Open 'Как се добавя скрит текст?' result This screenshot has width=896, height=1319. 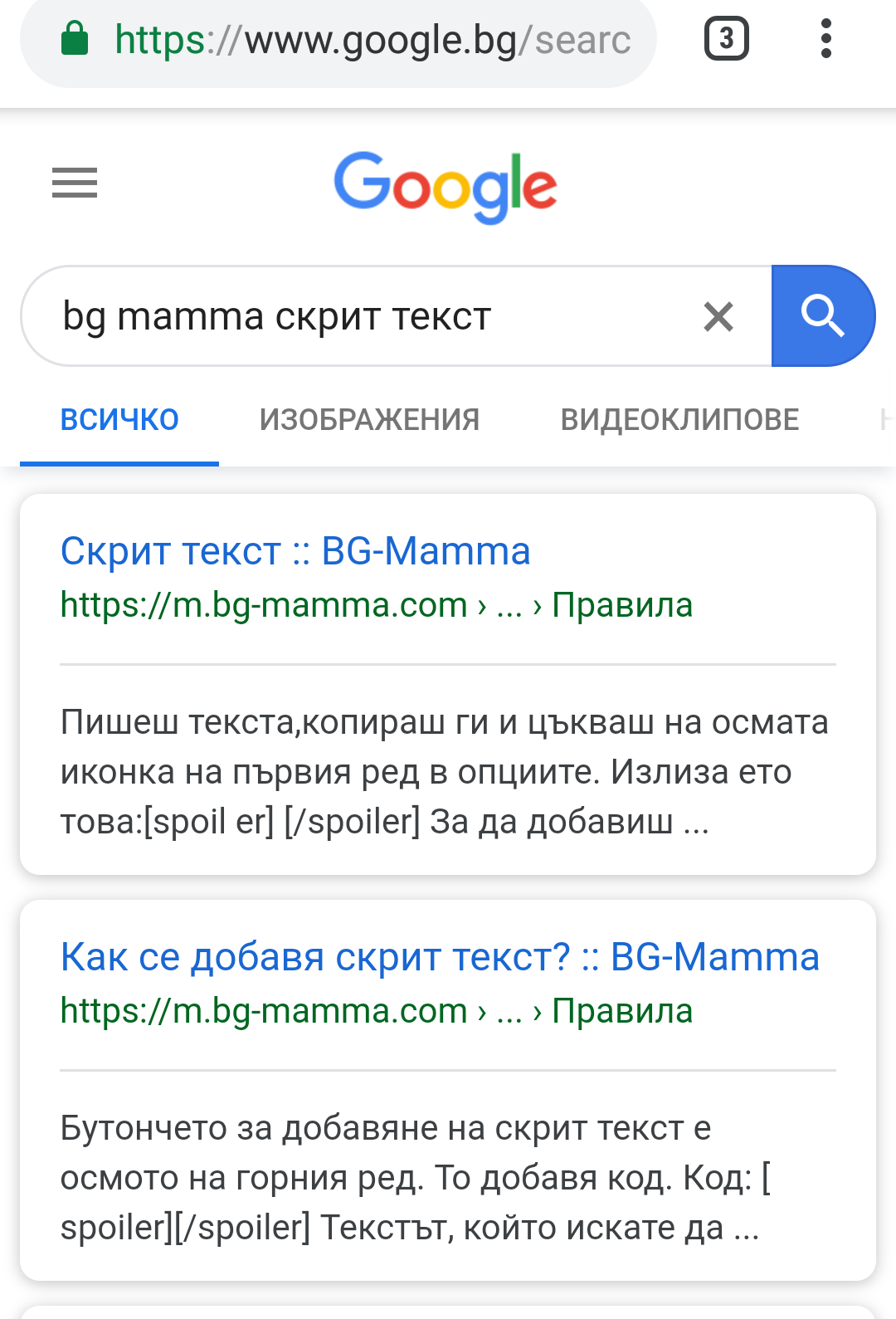pyautogui.click(x=440, y=957)
